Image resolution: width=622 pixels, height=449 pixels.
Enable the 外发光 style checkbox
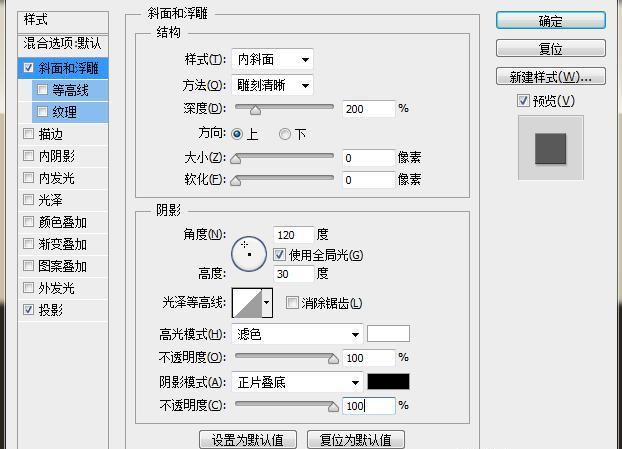(x=28, y=288)
